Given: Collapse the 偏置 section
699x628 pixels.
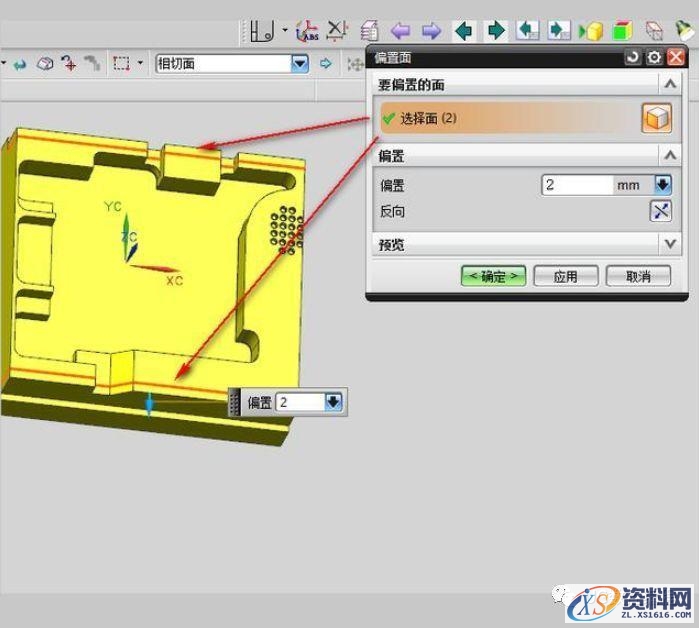Looking at the screenshot, I should point(671,155).
